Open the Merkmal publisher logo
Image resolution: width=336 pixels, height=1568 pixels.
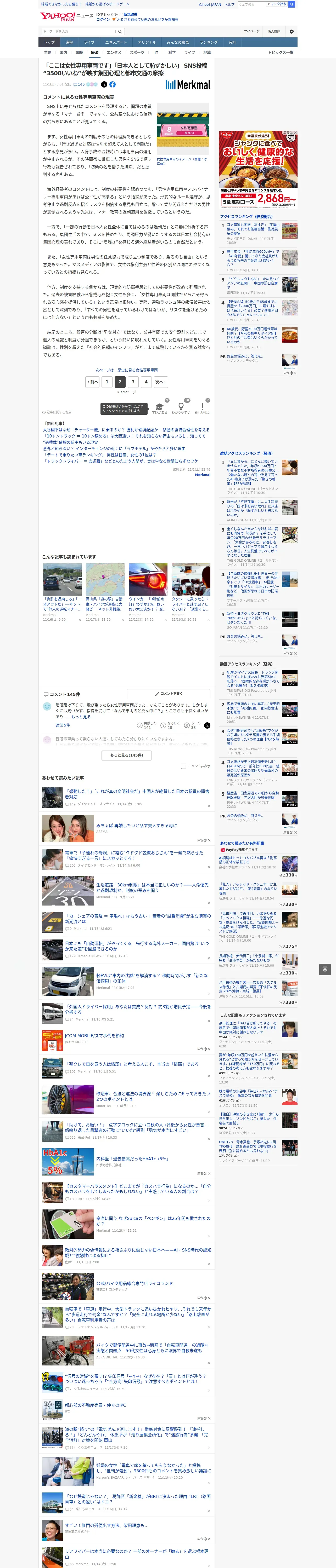pos(188,85)
